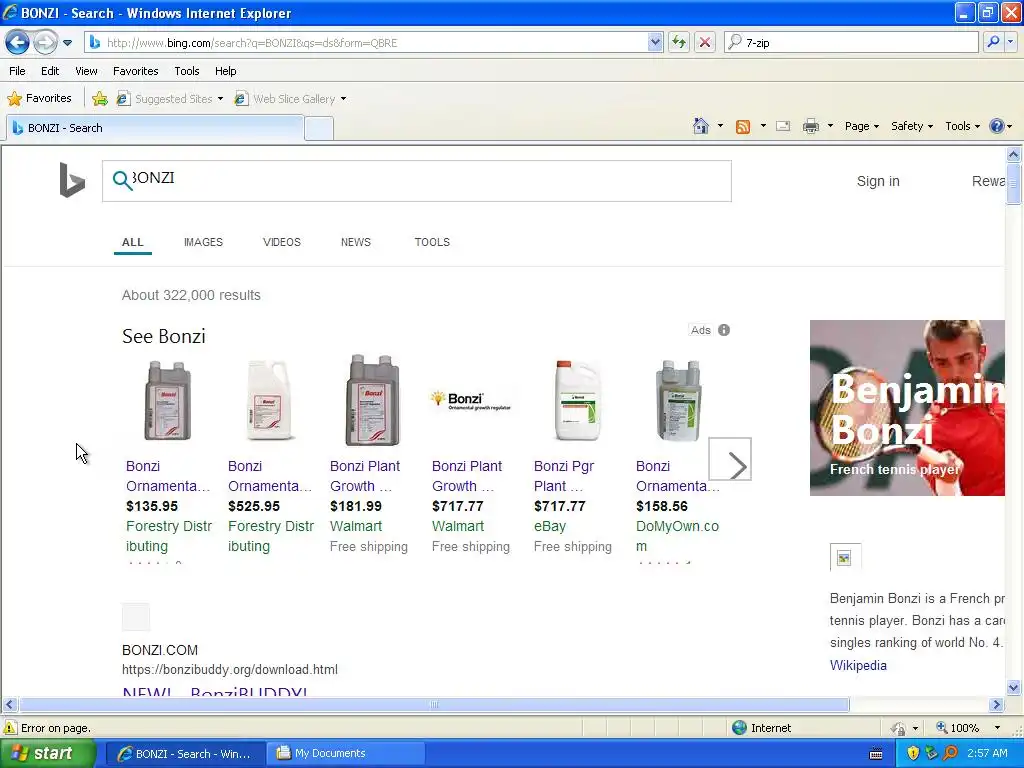This screenshot has height=768, width=1024.
Task: Open the Favorites menu
Action: (135, 71)
